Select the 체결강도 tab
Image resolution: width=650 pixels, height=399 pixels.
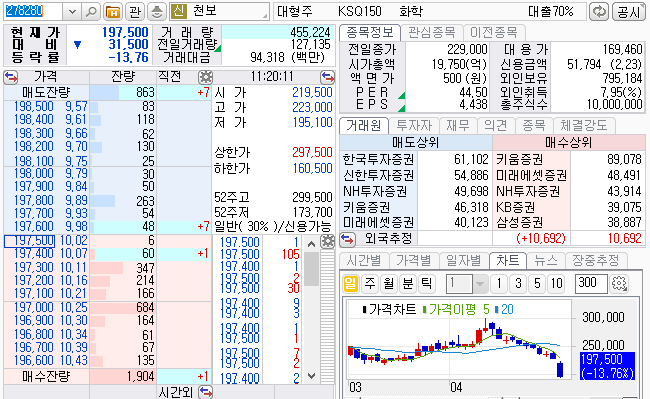[584, 126]
